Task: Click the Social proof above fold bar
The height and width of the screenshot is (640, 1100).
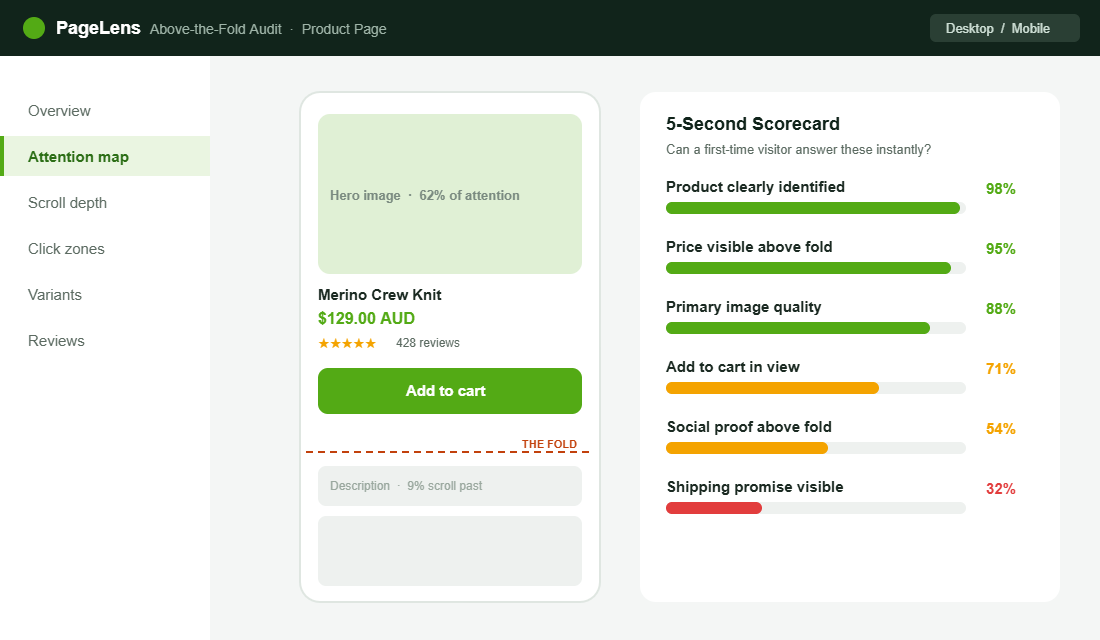Action: 816,448
